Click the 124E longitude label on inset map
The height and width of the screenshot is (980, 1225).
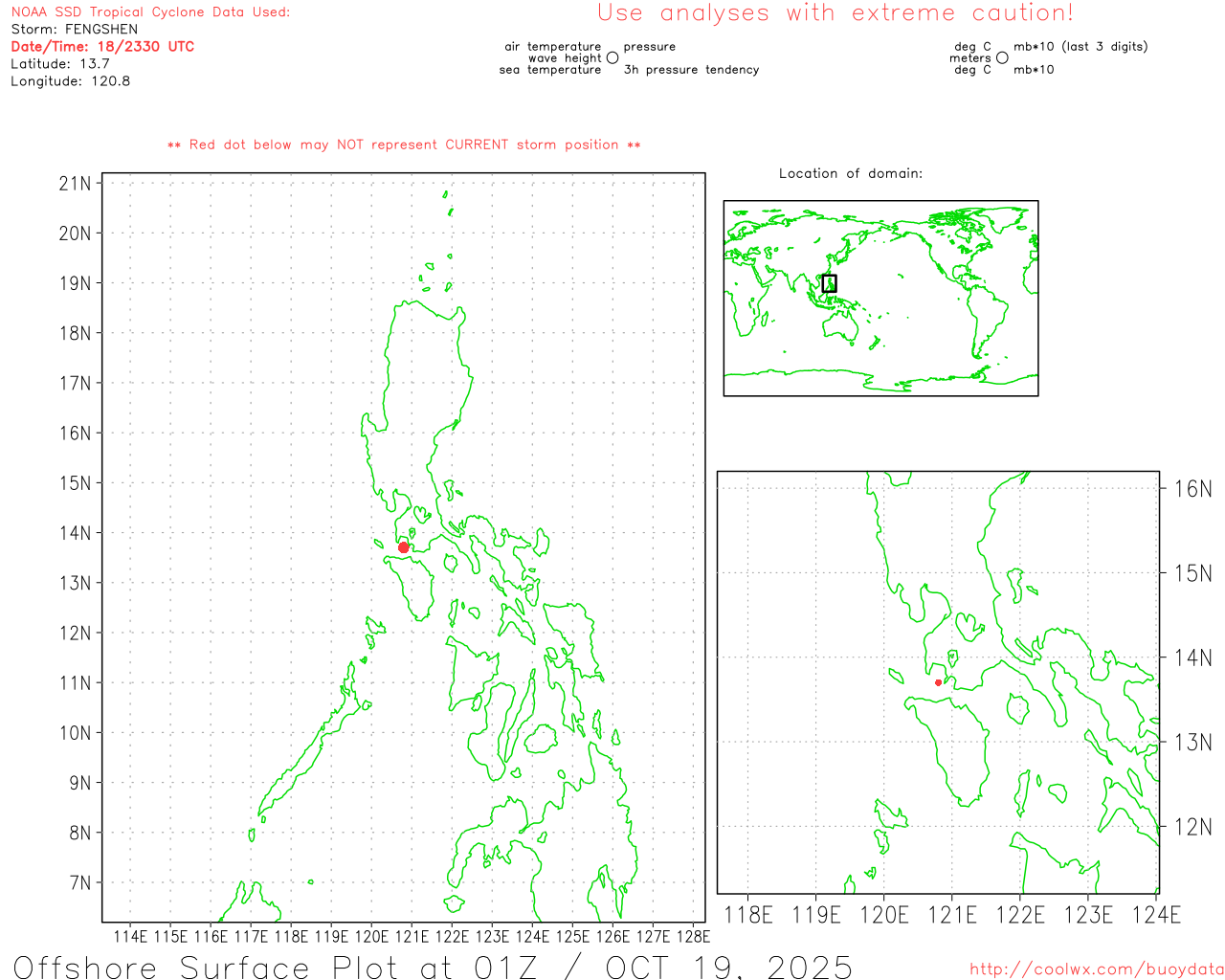click(1156, 915)
